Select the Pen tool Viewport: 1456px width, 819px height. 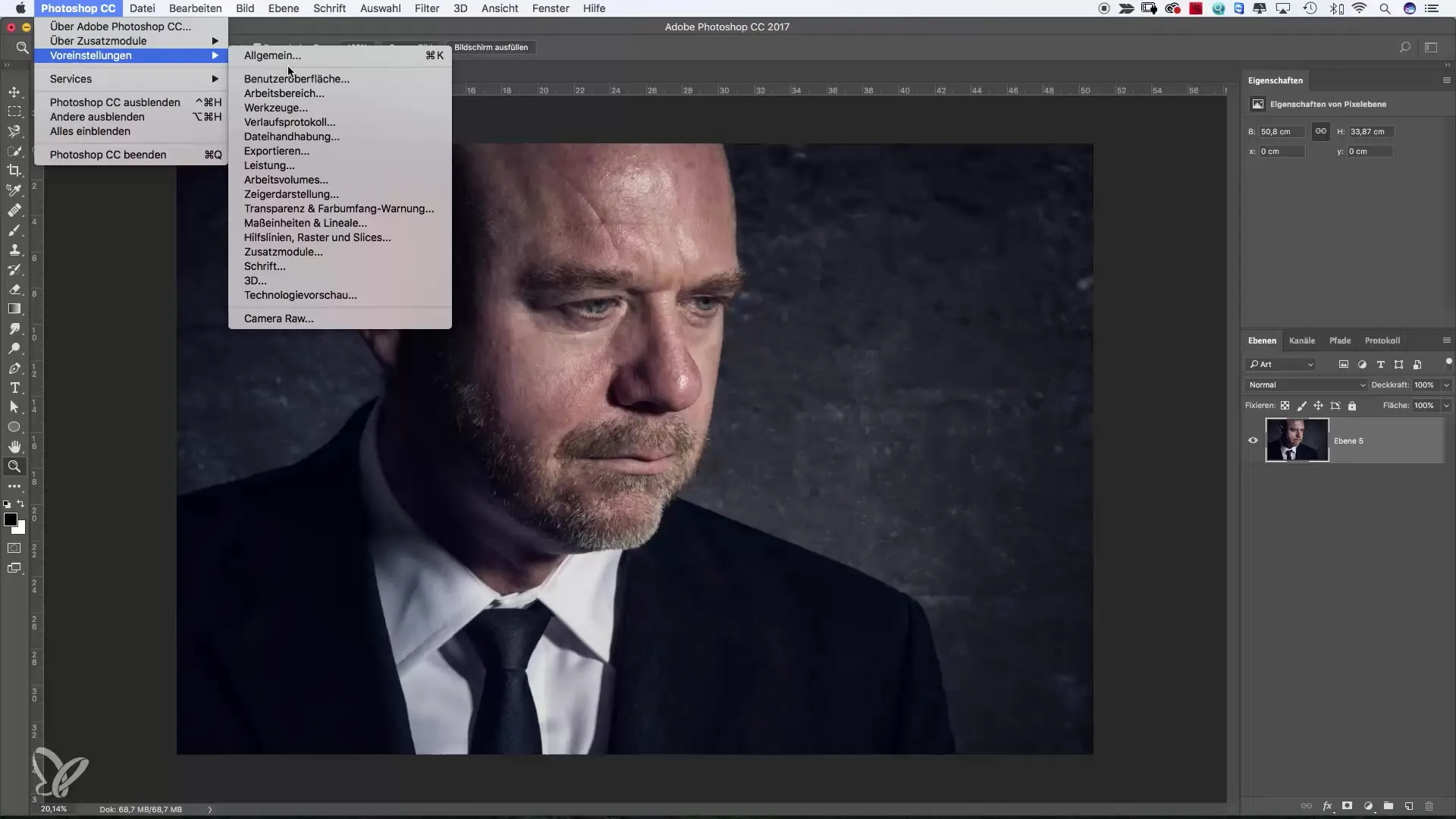pos(14,368)
